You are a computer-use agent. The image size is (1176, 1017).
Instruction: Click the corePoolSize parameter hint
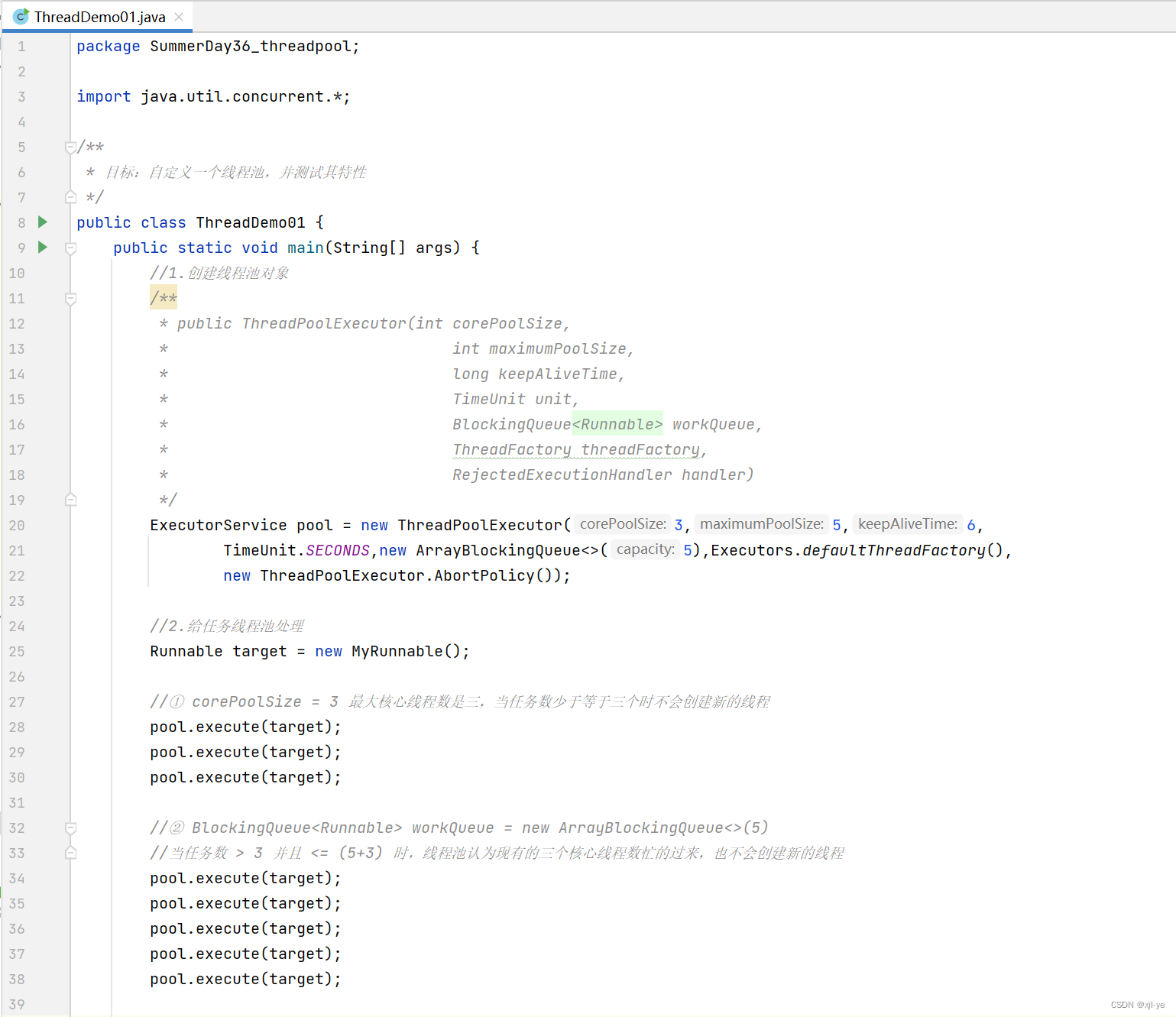coord(623,524)
